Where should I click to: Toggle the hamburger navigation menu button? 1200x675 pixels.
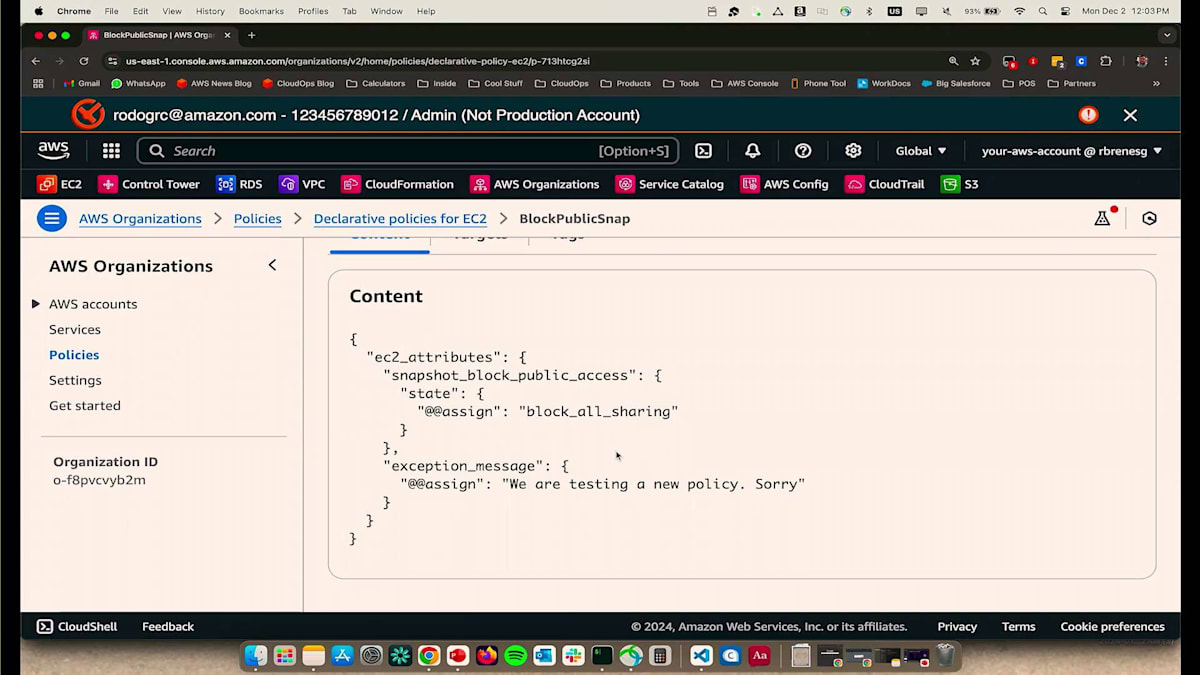click(x=52, y=218)
